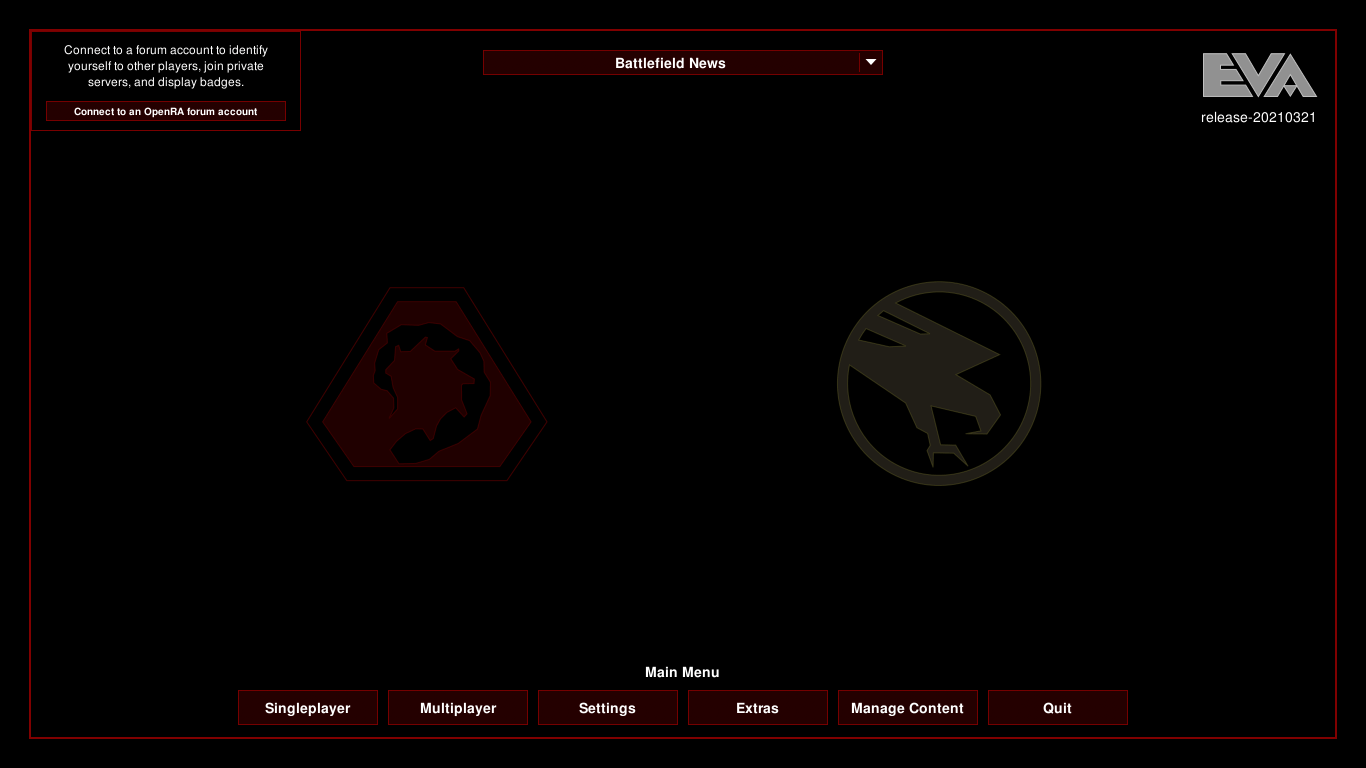This screenshot has width=1366, height=768.
Task: Expand the Battlefield News dropdown
Action: point(683,63)
